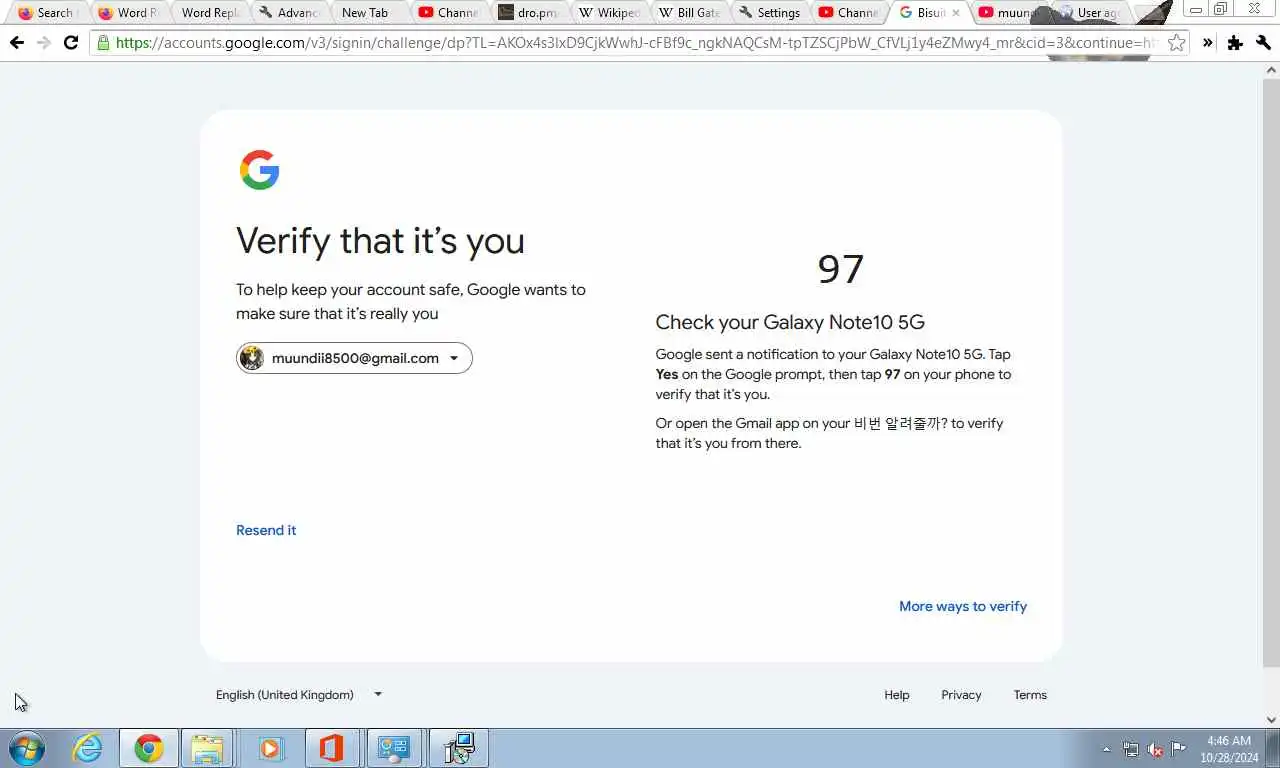
Task: Click the Google logo on the sign-in card
Action: point(259,170)
